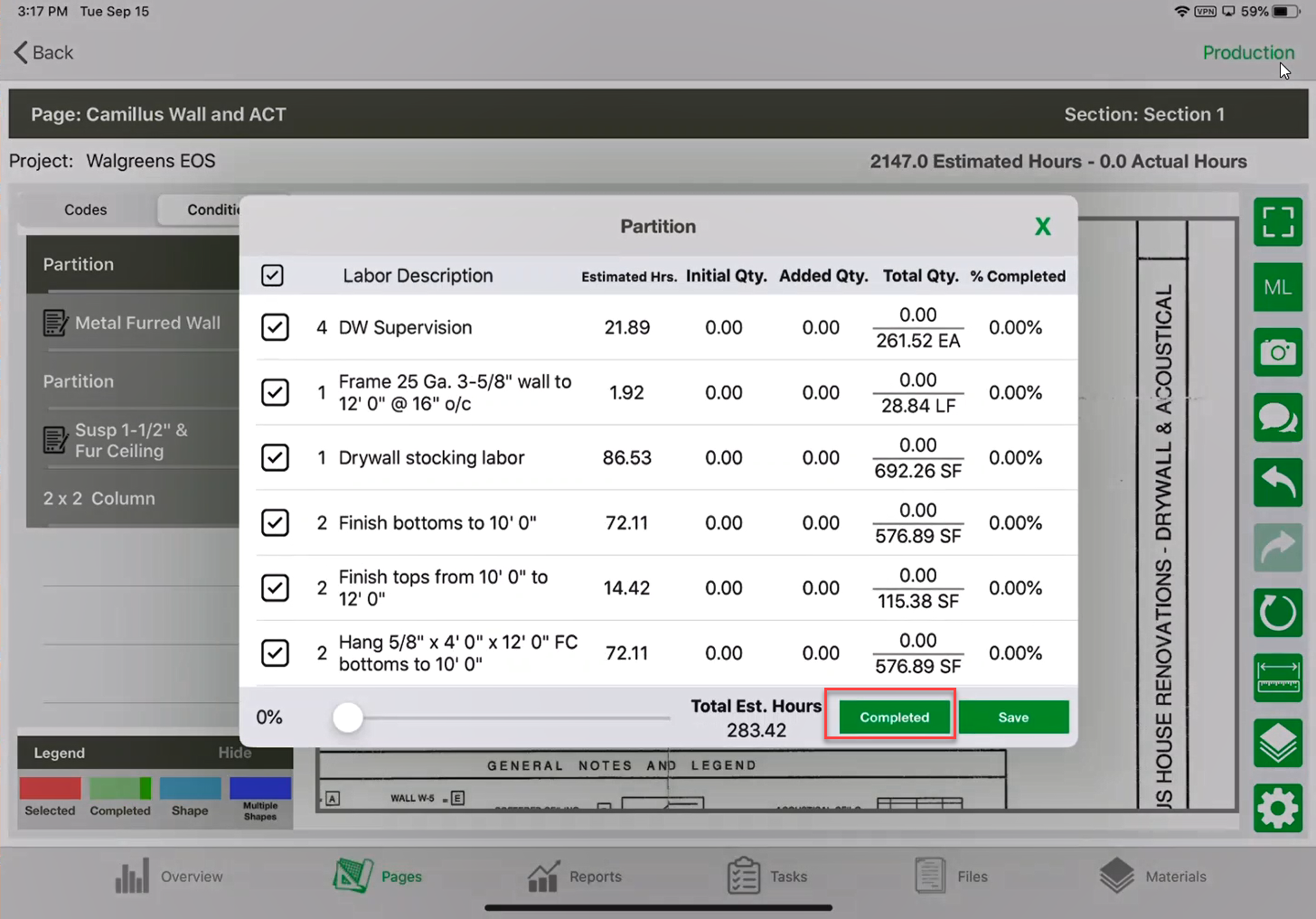
Task: Click the undo arrow icon
Action: tap(1277, 483)
